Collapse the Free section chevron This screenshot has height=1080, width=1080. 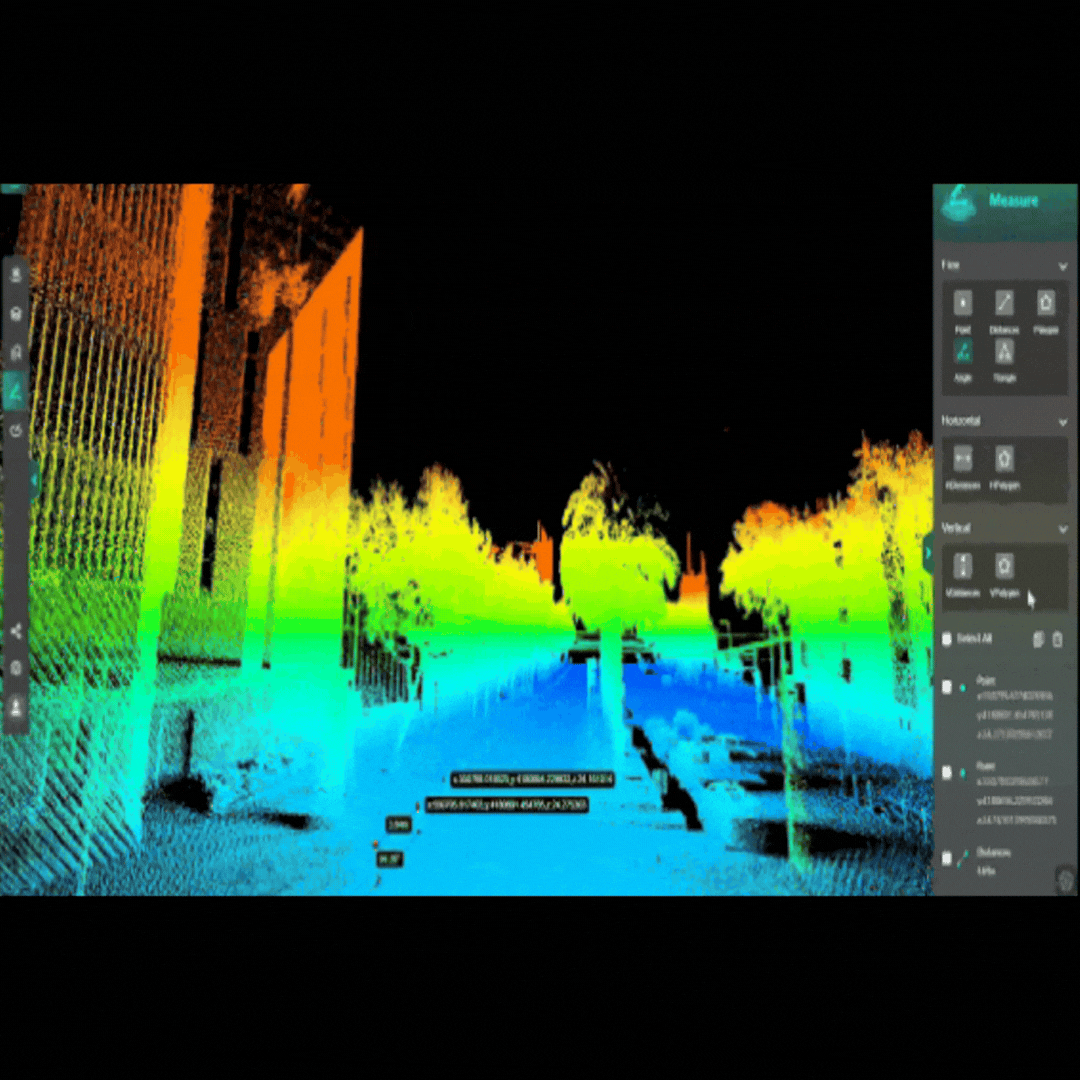tap(1062, 266)
